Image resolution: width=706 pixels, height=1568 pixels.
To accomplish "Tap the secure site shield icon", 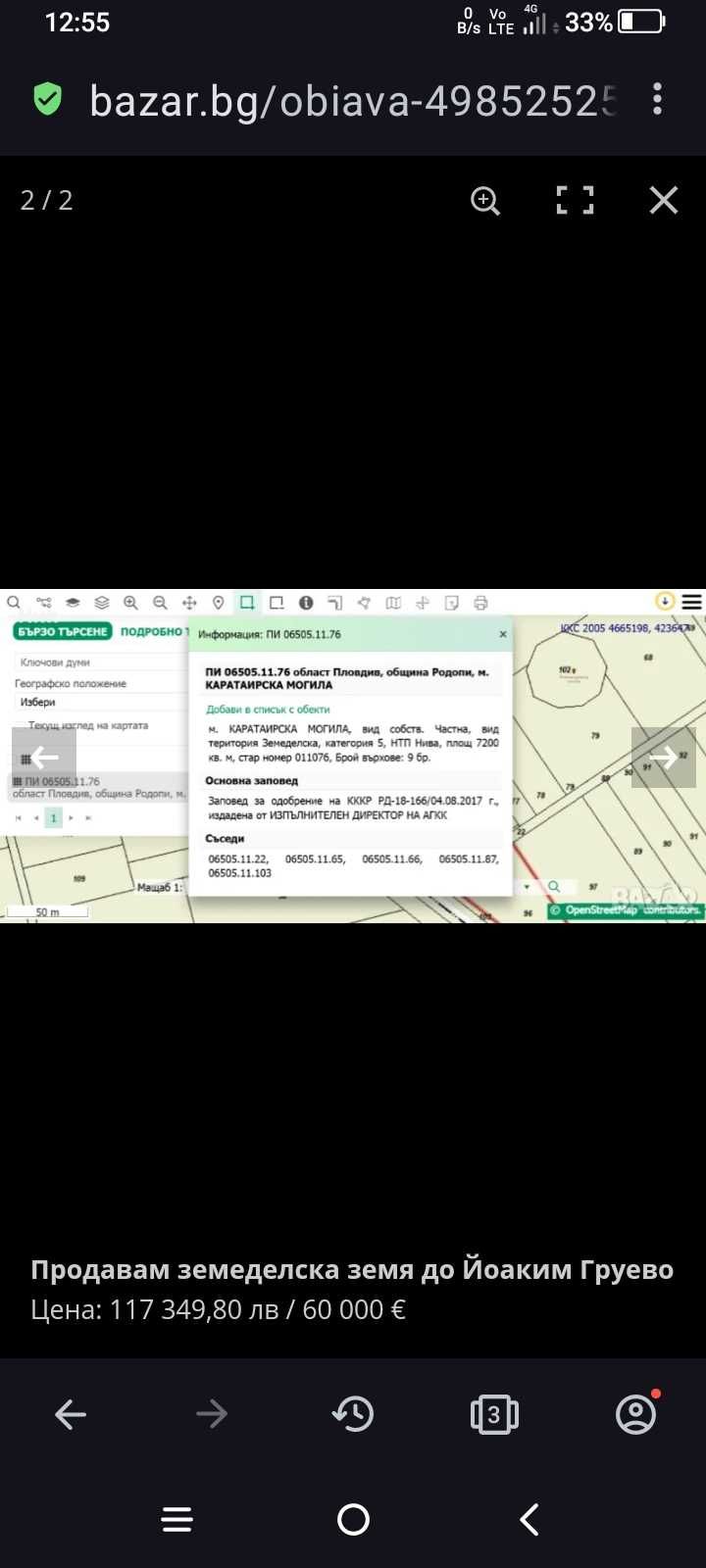I will pos(47,99).
